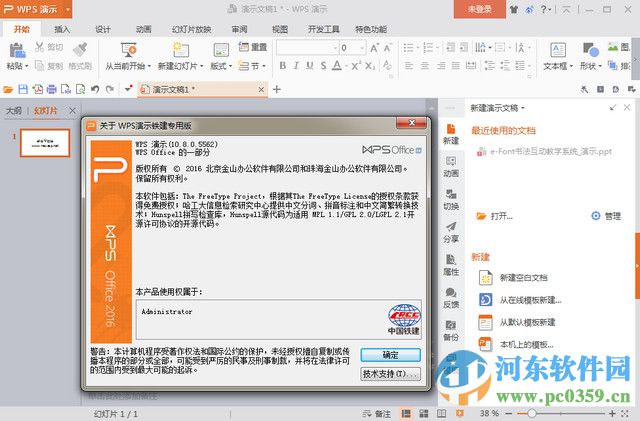Image resolution: width=640 pixels, height=421 pixels.
Task: Click the Open folder quick-access icon
Action: pyautogui.click(x=8, y=89)
